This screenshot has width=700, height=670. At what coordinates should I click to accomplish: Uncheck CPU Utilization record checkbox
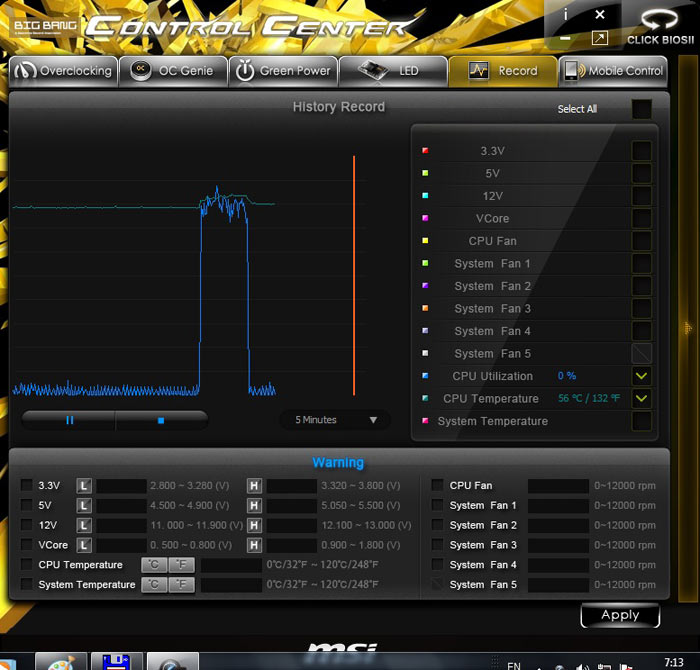(x=641, y=376)
